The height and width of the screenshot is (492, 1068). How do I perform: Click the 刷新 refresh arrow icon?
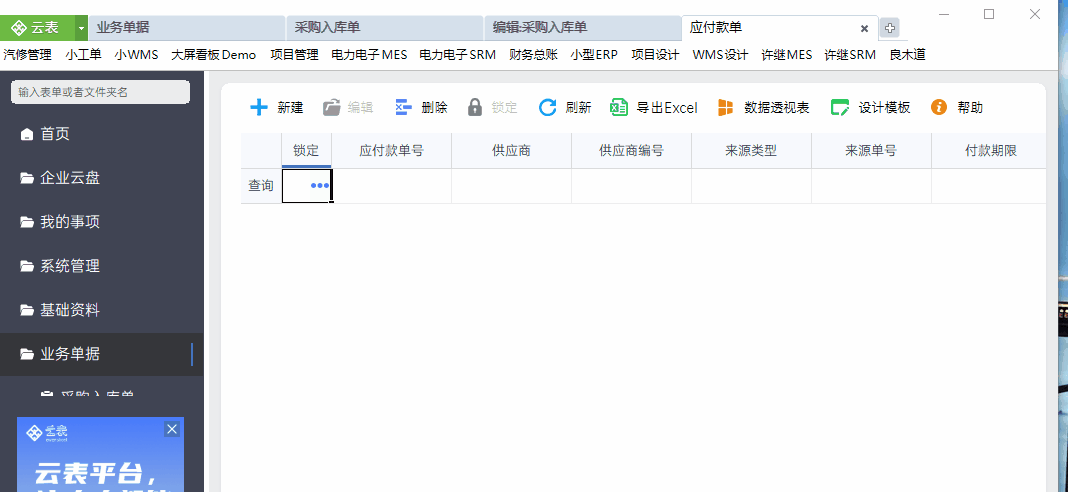pyautogui.click(x=548, y=107)
